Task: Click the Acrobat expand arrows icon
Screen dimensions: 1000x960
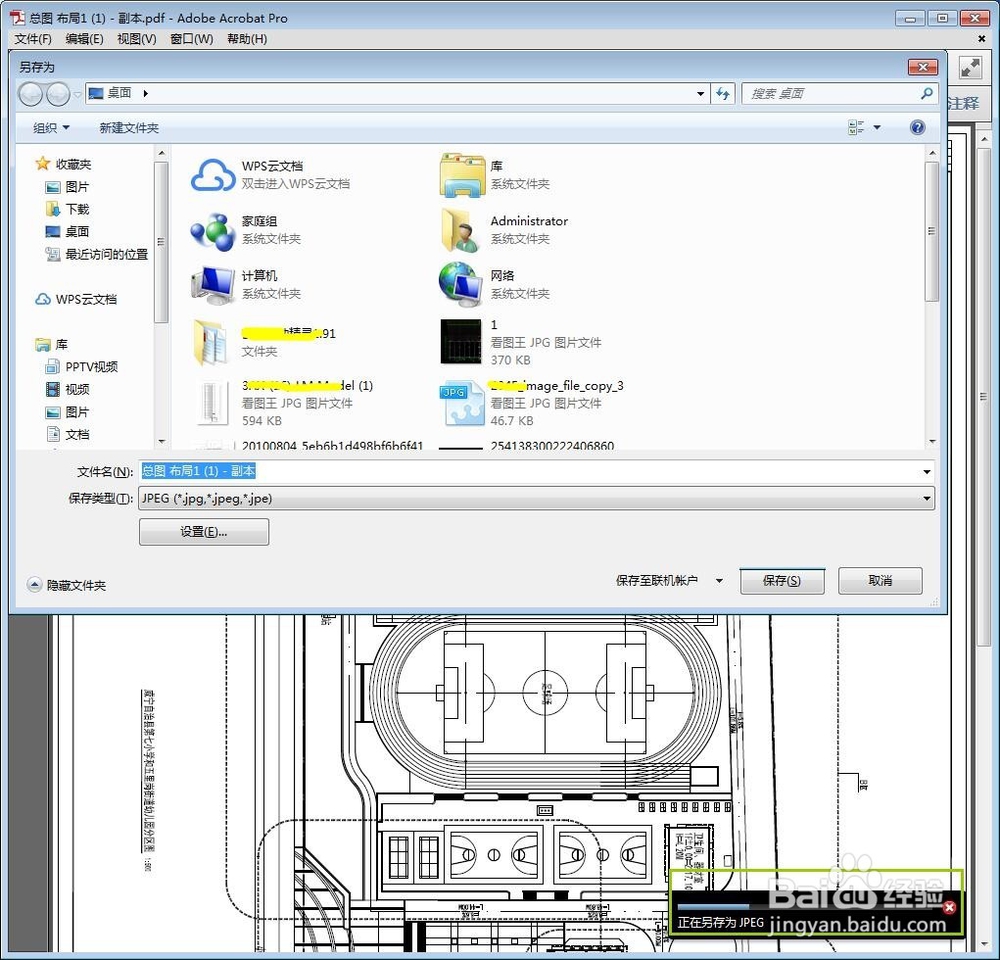Action: click(x=971, y=67)
